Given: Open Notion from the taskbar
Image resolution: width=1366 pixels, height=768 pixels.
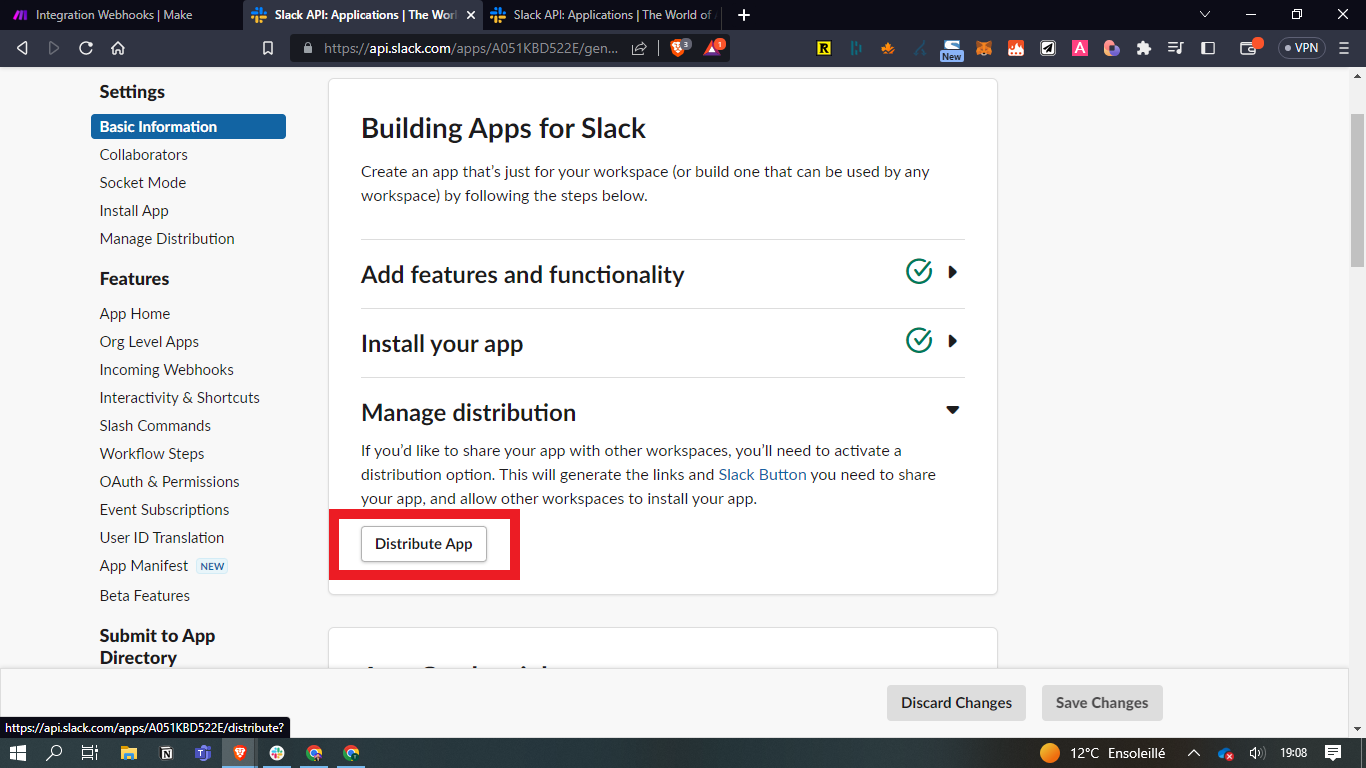Looking at the screenshot, I should [x=167, y=753].
